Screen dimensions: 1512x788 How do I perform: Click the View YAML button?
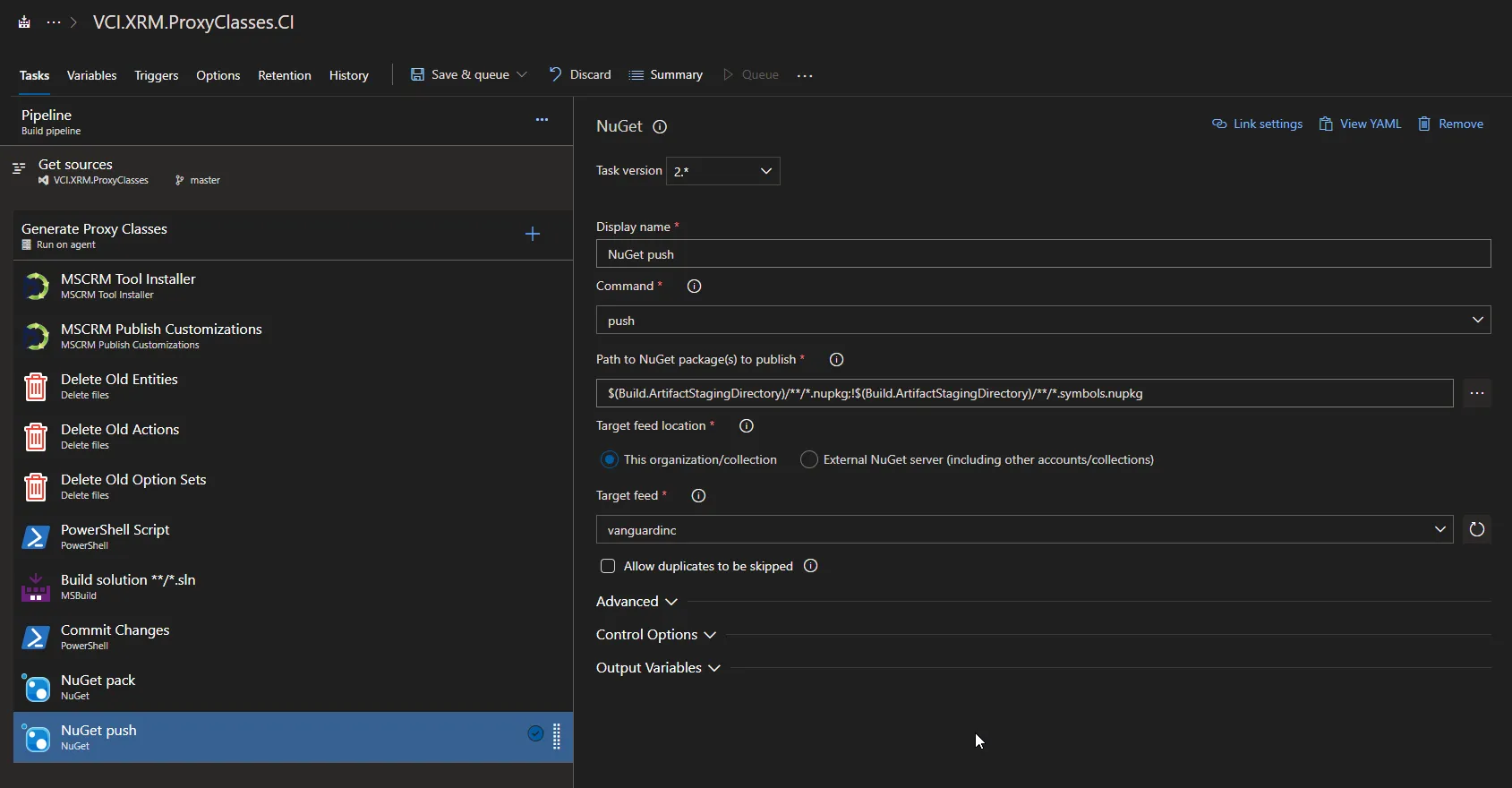1360,124
